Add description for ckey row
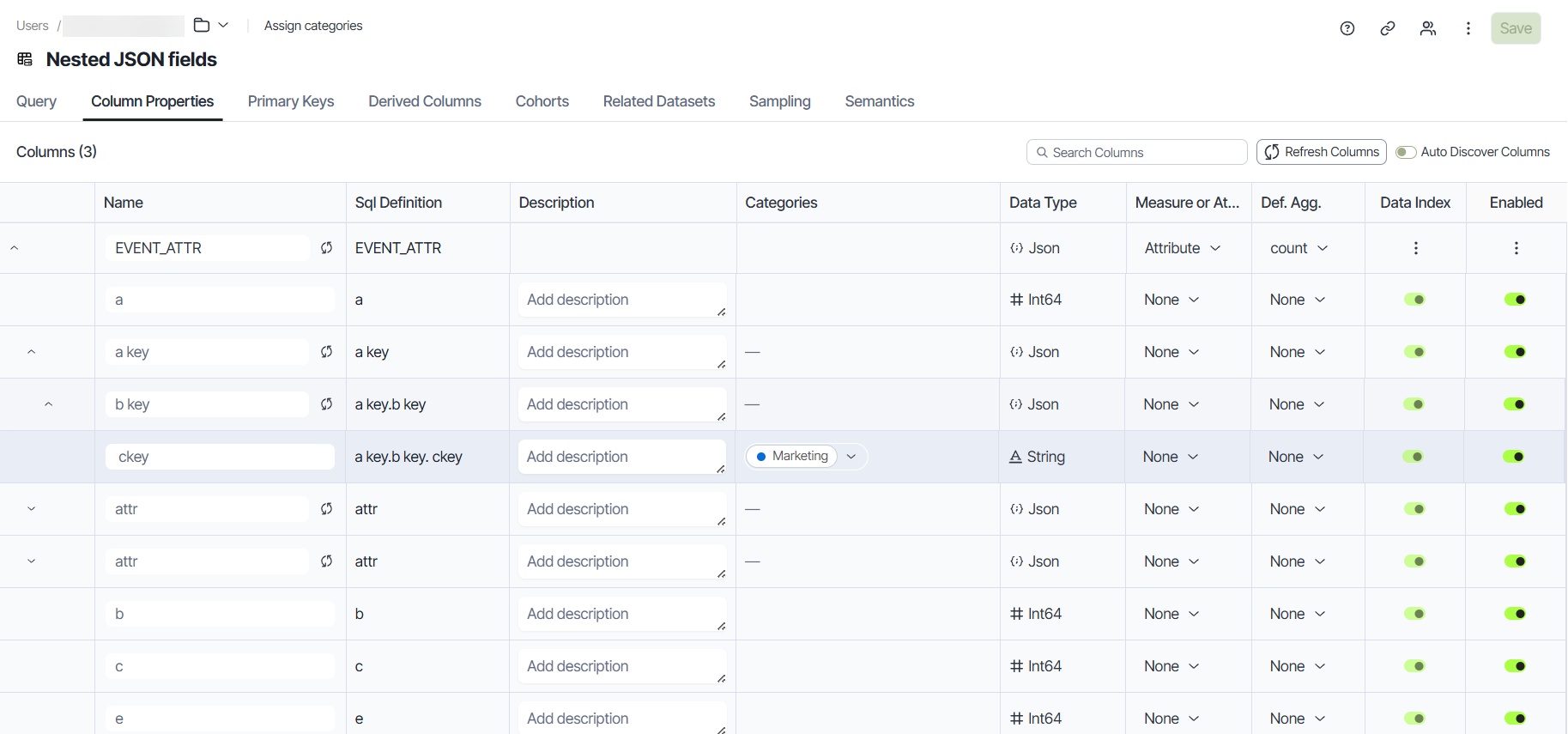Viewport: 1568px width, 734px height. [x=622, y=457]
